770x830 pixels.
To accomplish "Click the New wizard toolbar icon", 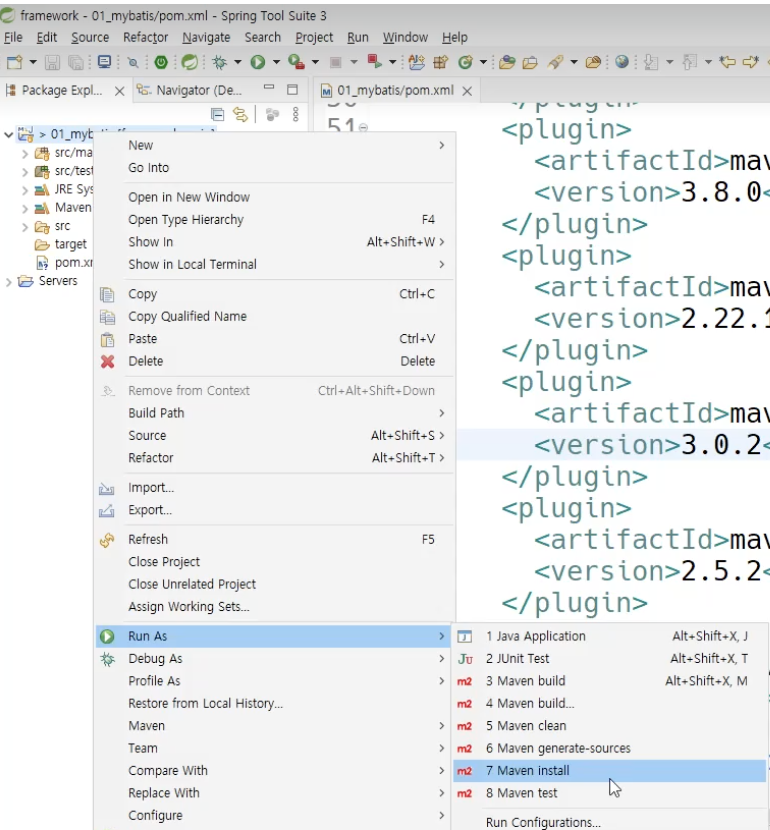I will 15,62.
